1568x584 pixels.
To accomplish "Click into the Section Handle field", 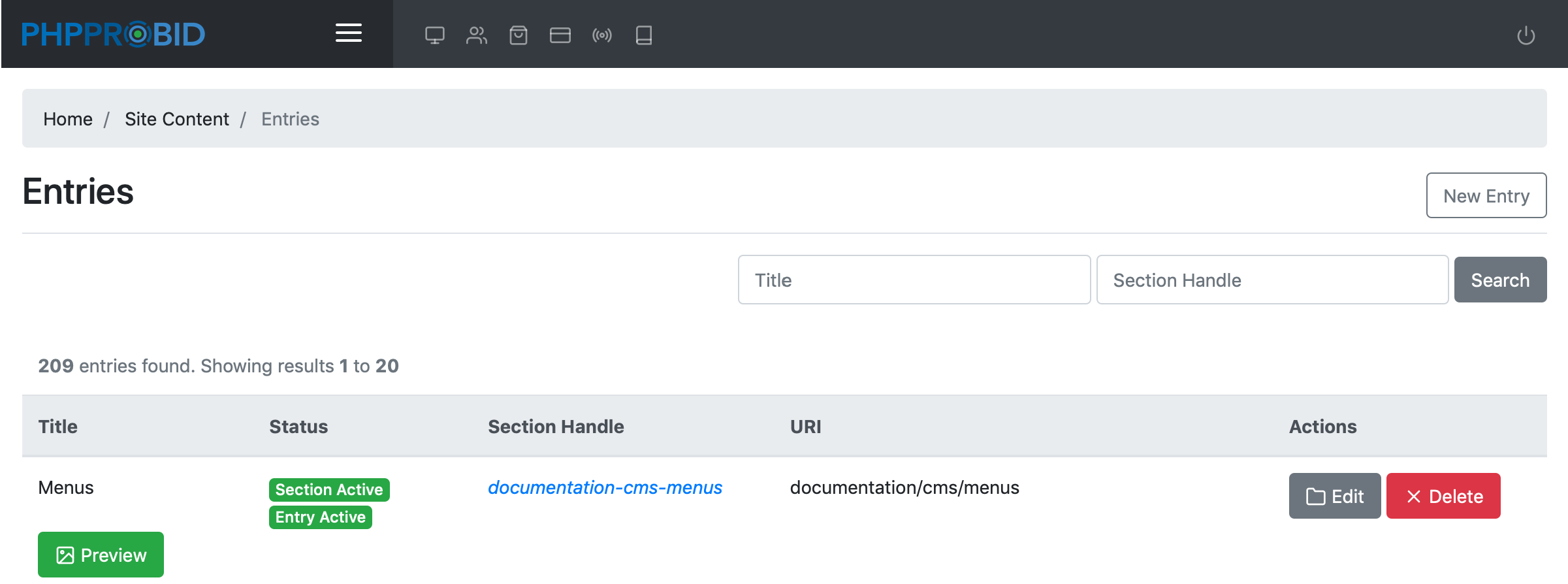I will (1272, 280).
